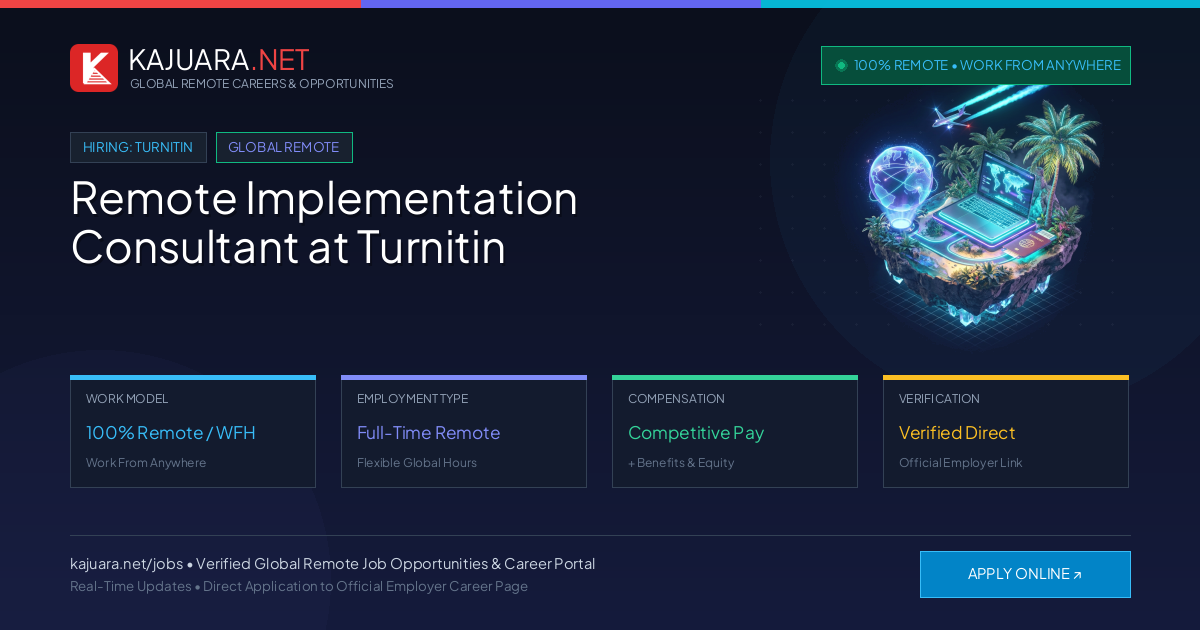1200x630 pixels.
Task: Click the Work From Anywhere caption in Work Model card
Action: (x=146, y=463)
